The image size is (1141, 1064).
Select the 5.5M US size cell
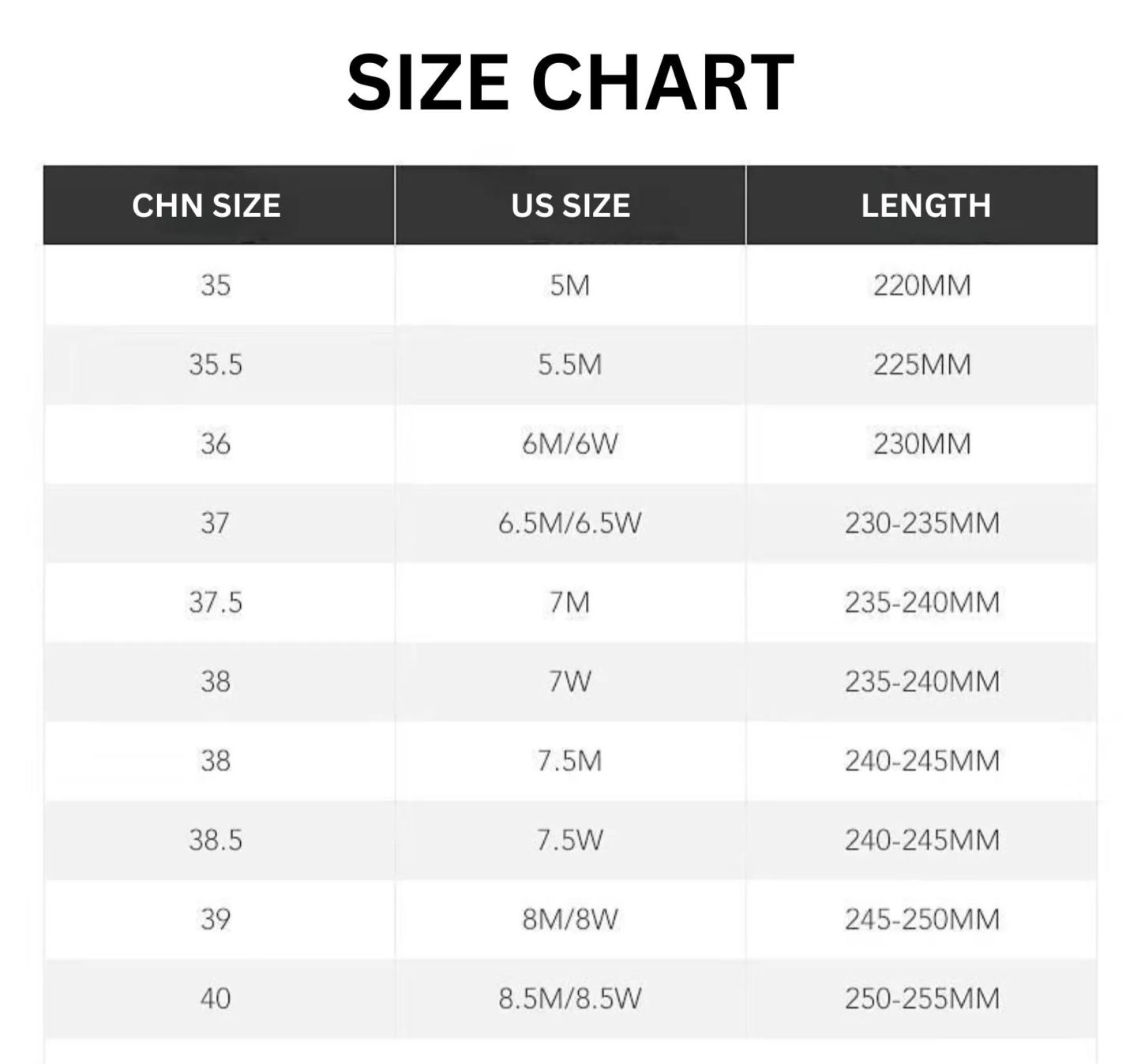pos(570,365)
